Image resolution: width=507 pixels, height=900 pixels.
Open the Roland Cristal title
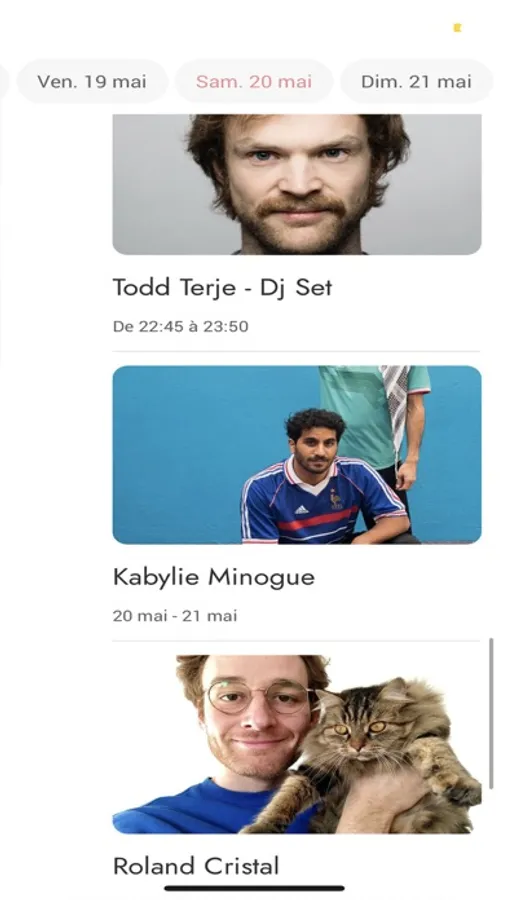pos(196,866)
